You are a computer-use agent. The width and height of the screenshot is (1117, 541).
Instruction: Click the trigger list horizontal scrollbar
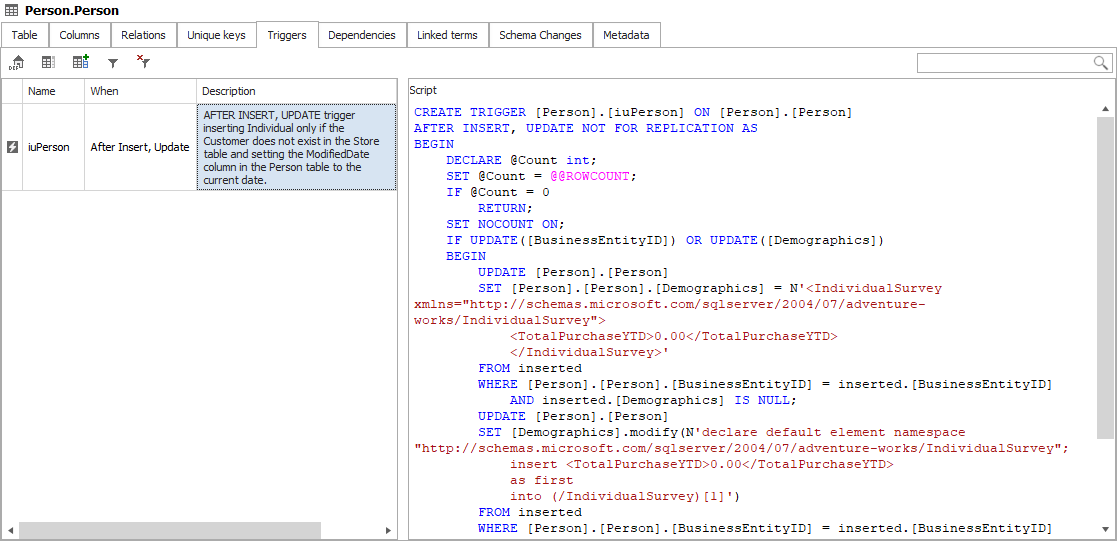[170, 530]
